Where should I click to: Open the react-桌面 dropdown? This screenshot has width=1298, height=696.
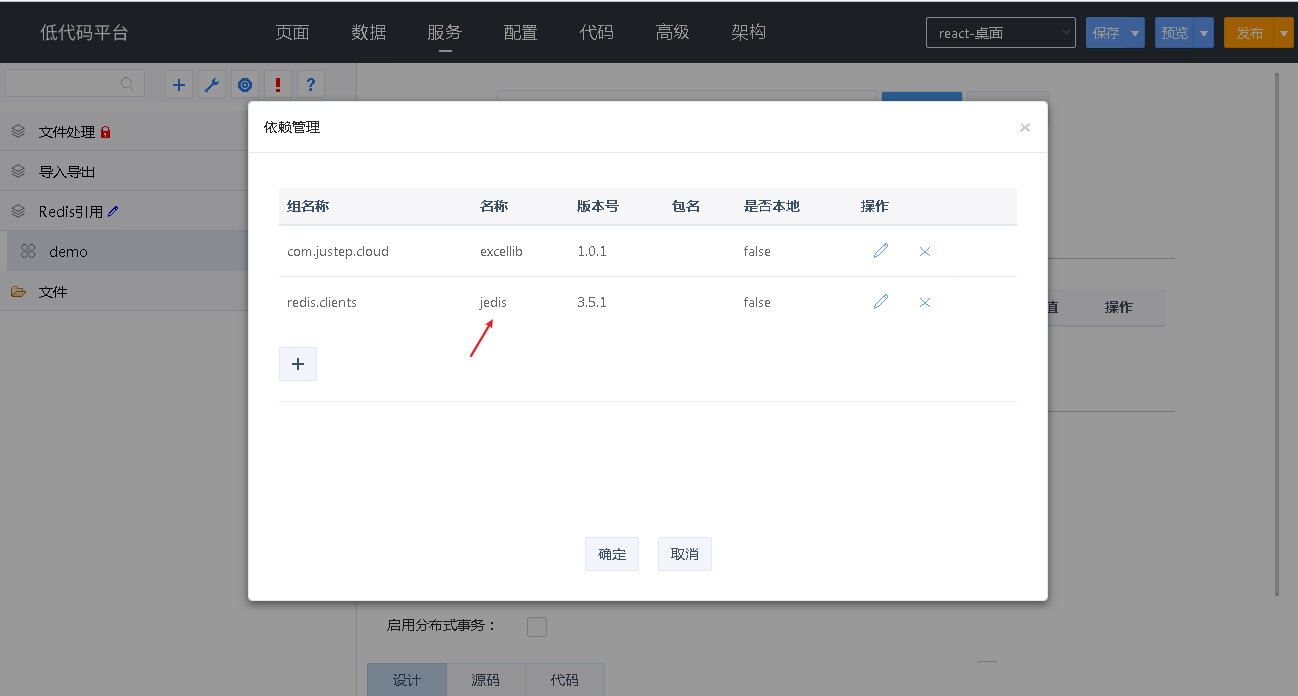pyautogui.click(x=1001, y=33)
